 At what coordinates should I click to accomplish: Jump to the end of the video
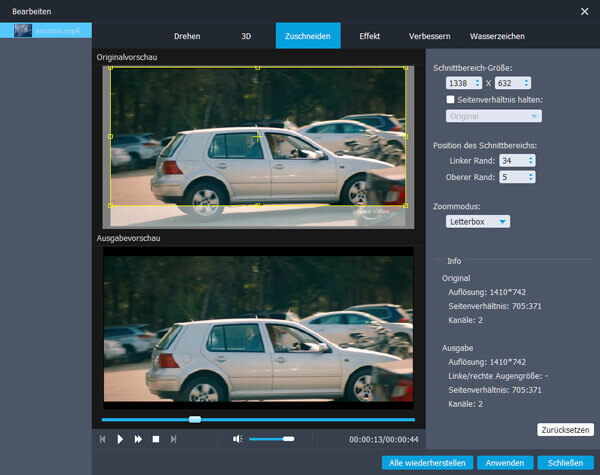point(173,439)
